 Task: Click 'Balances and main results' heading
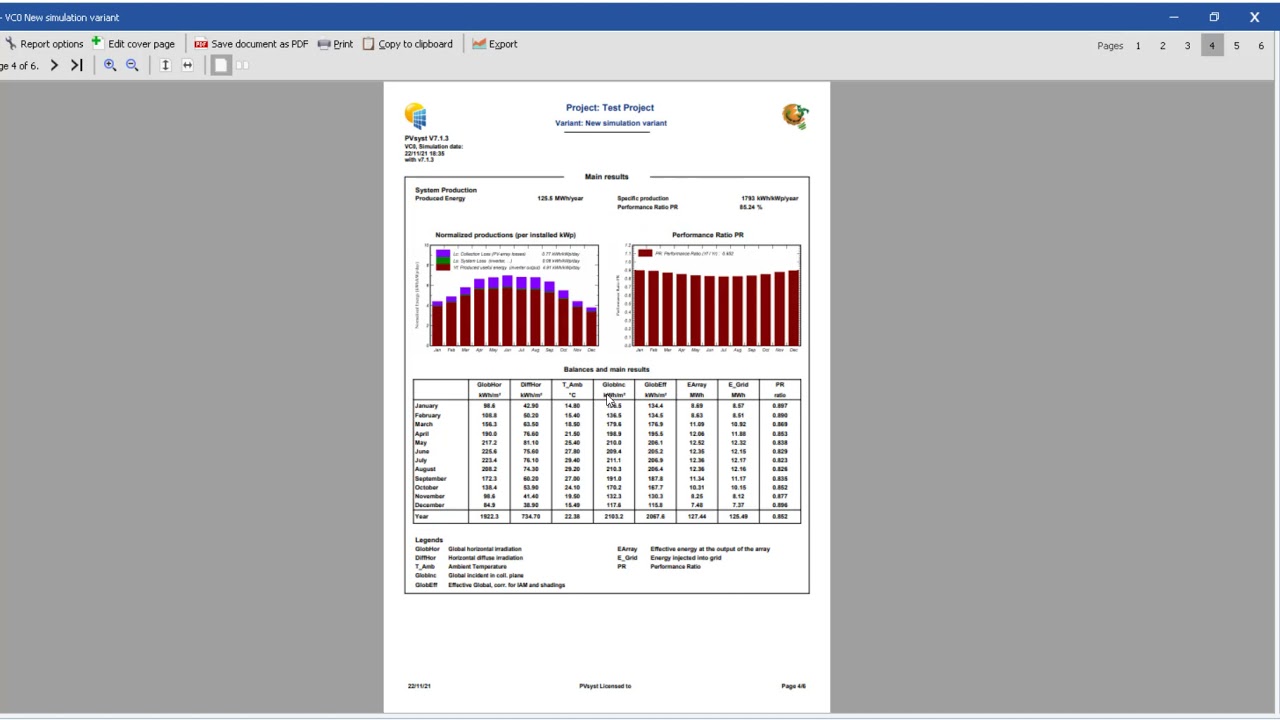click(607, 369)
